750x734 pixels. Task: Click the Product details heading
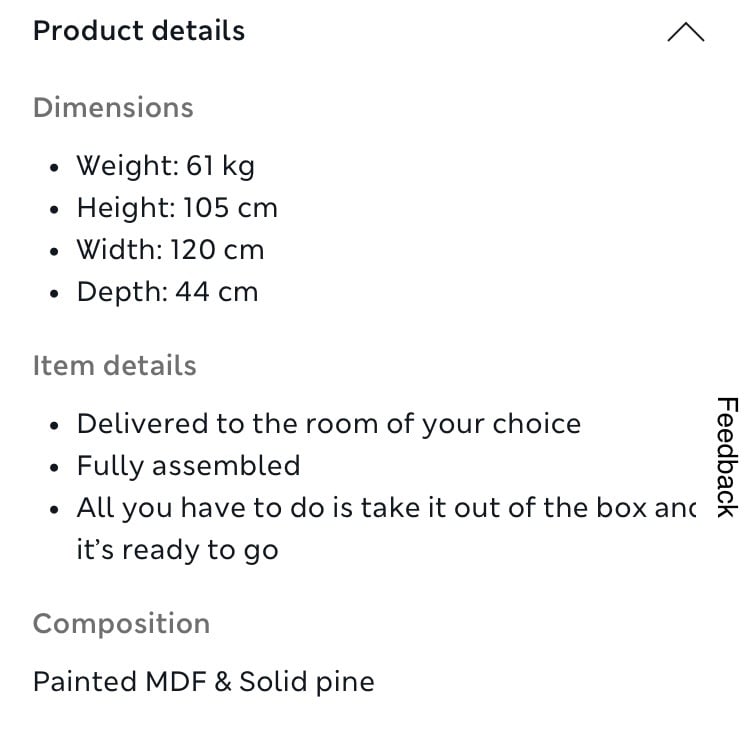139,31
